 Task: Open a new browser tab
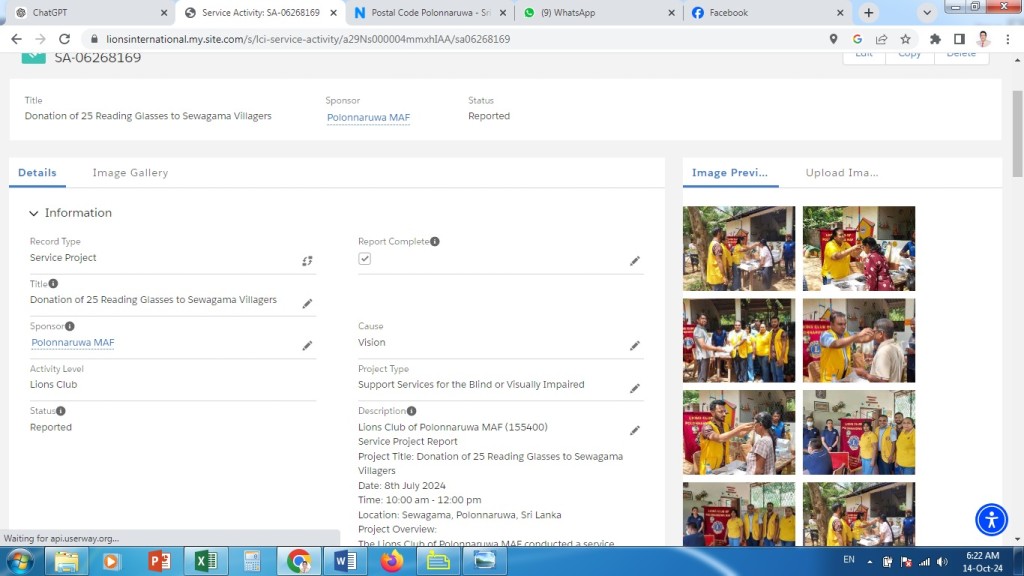869,12
